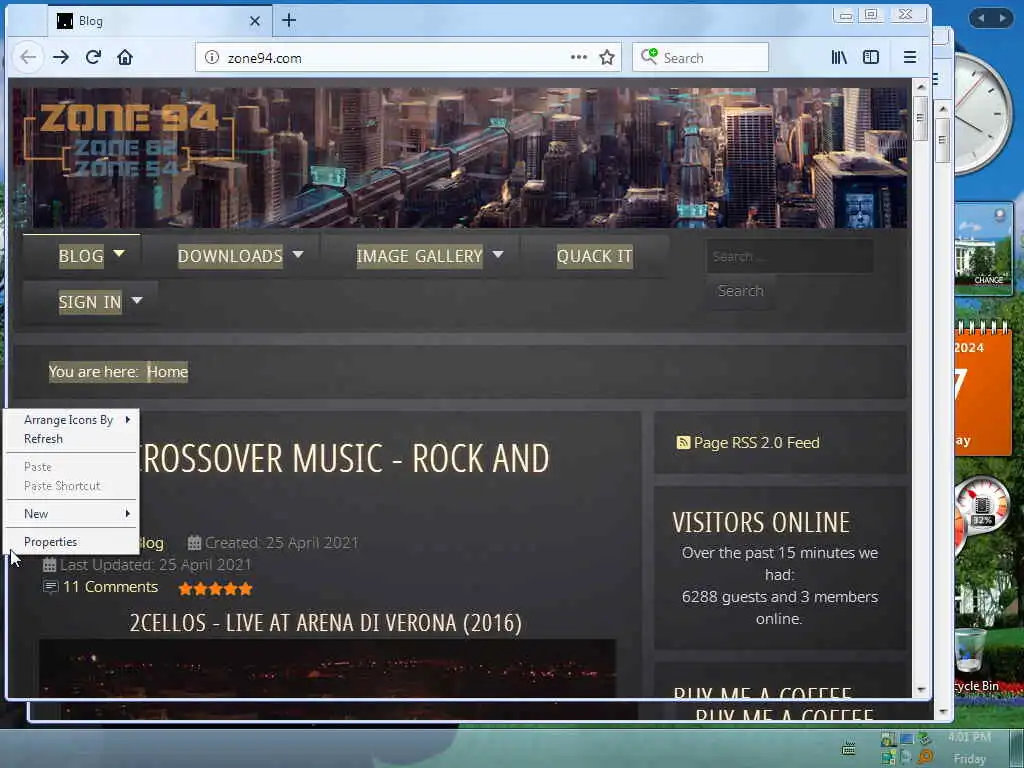This screenshot has width=1024, height=768.
Task: Click the page scrollbar down arrow
Action: pos(921,690)
